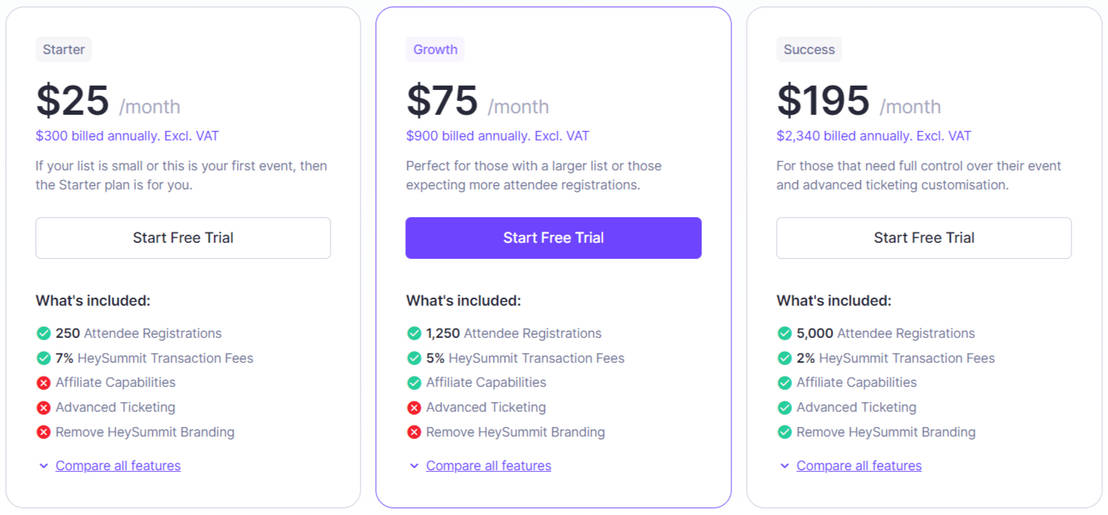Expand chevron beside Starter Compare all features
The image size is (1108, 515).
[x=44, y=466]
